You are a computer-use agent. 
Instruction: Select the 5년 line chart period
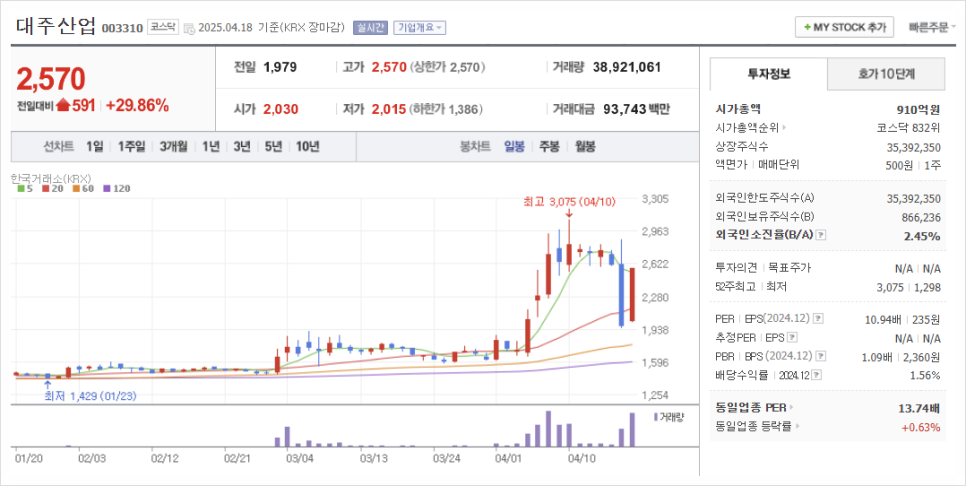pos(273,147)
